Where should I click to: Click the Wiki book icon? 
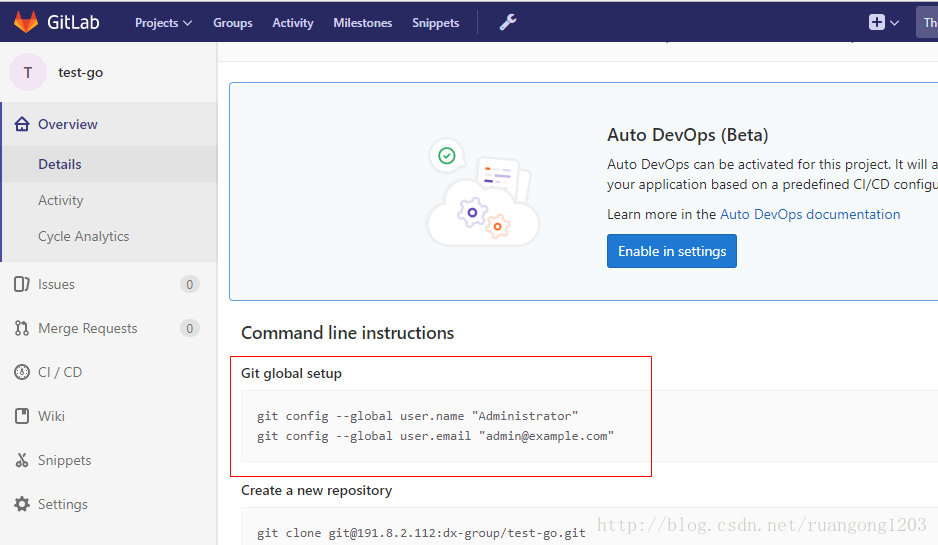point(22,416)
